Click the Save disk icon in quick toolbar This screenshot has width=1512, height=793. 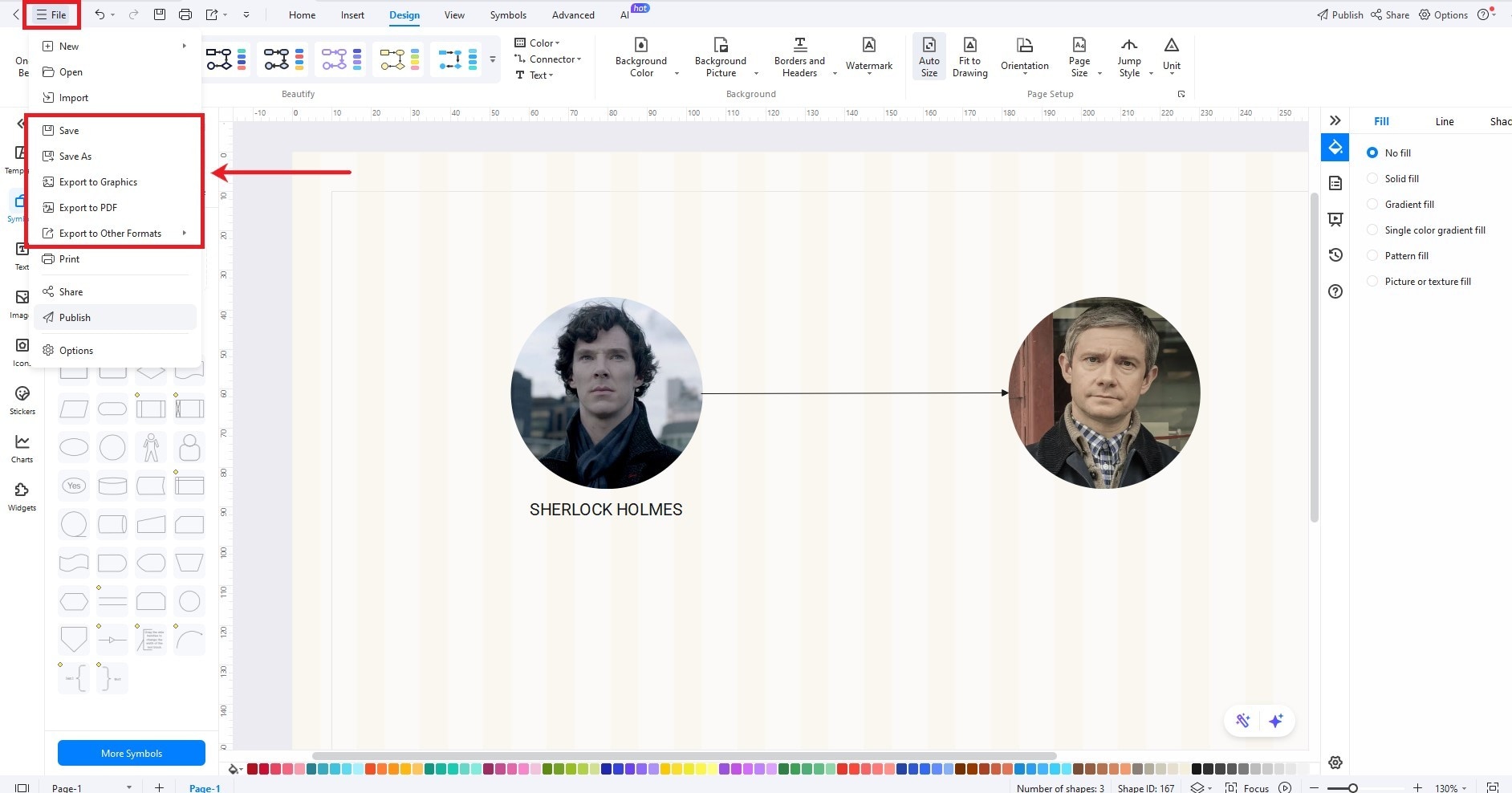(x=160, y=14)
